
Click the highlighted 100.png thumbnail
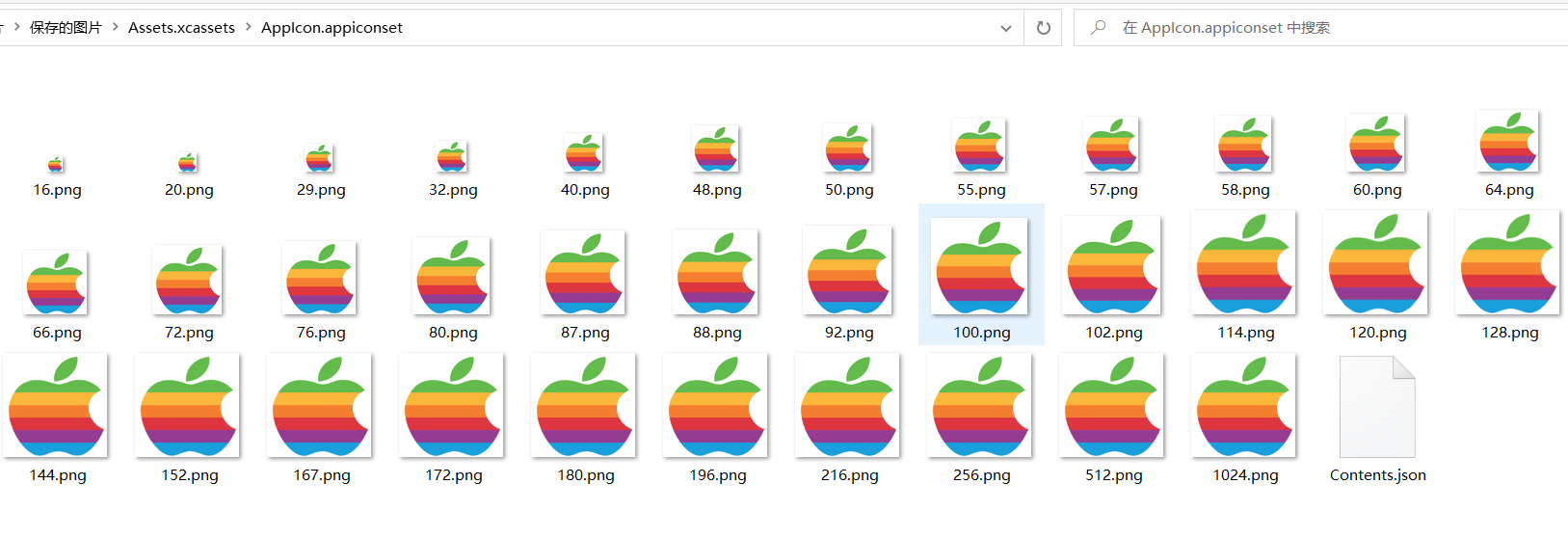pos(980,266)
